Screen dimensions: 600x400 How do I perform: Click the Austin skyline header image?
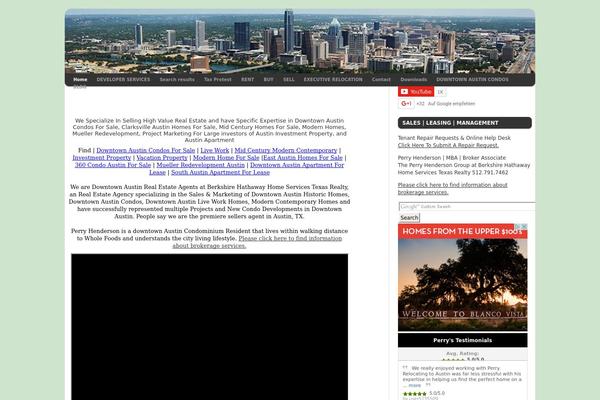point(300,41)
